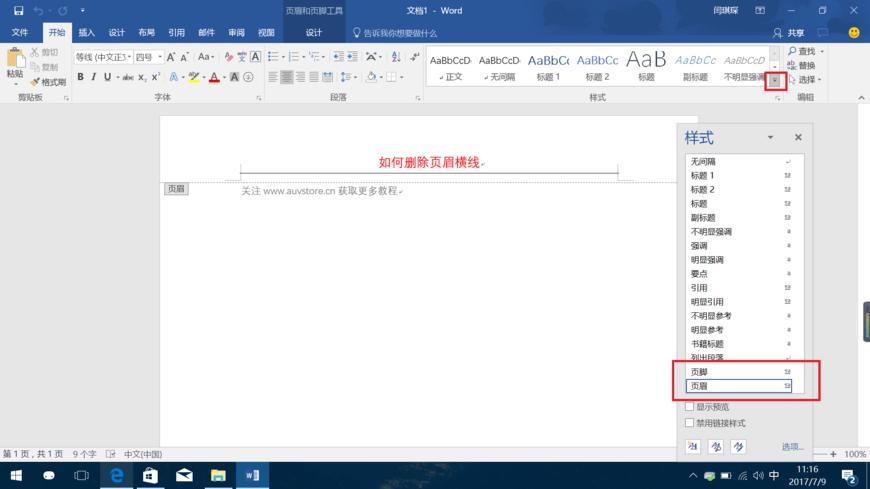
Task: Click the Format Painter button
Action: (x=48, y=82)
